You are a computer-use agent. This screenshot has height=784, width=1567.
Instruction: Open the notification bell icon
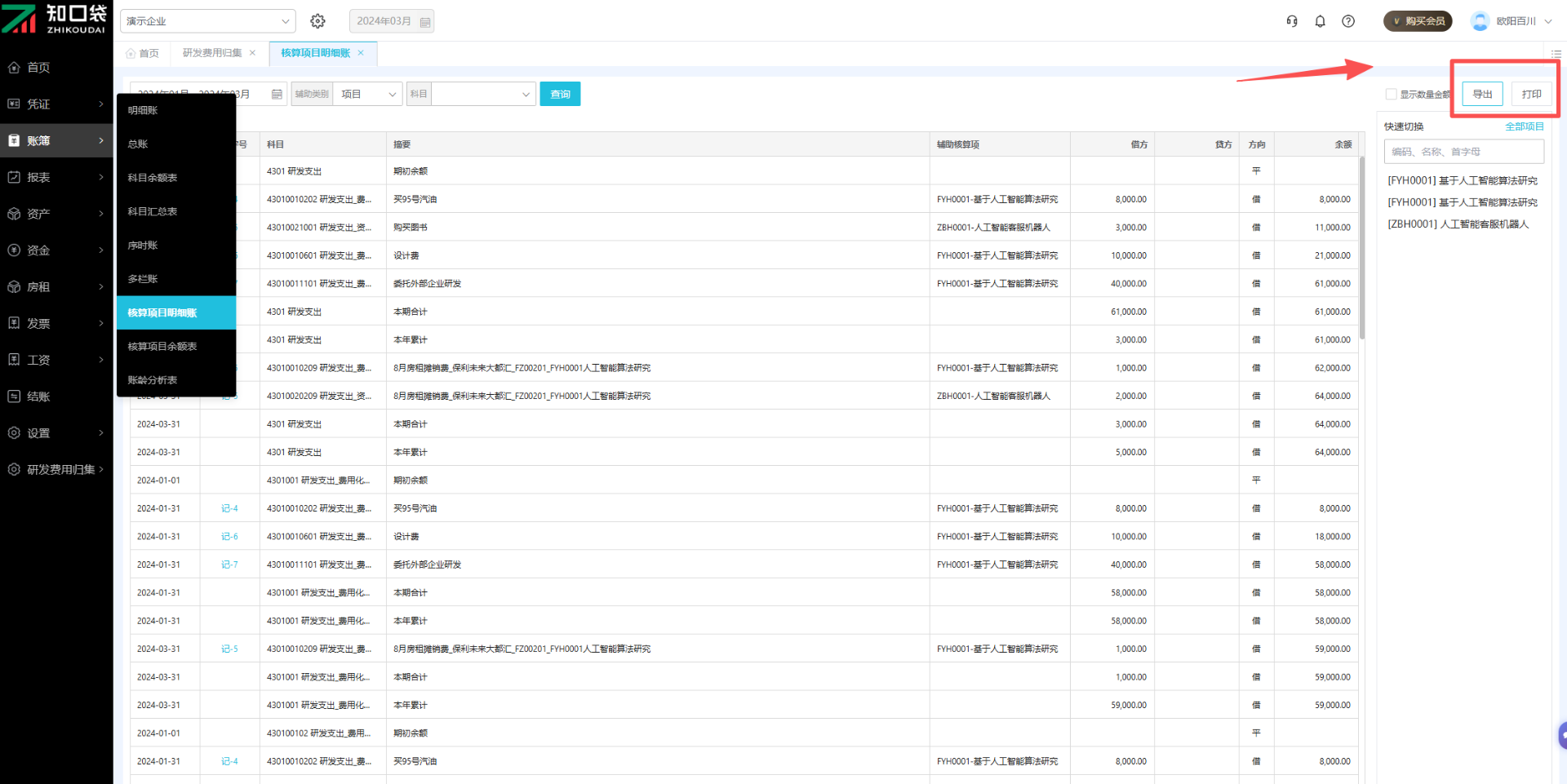pyautogui.click(x=1320, y=21)
